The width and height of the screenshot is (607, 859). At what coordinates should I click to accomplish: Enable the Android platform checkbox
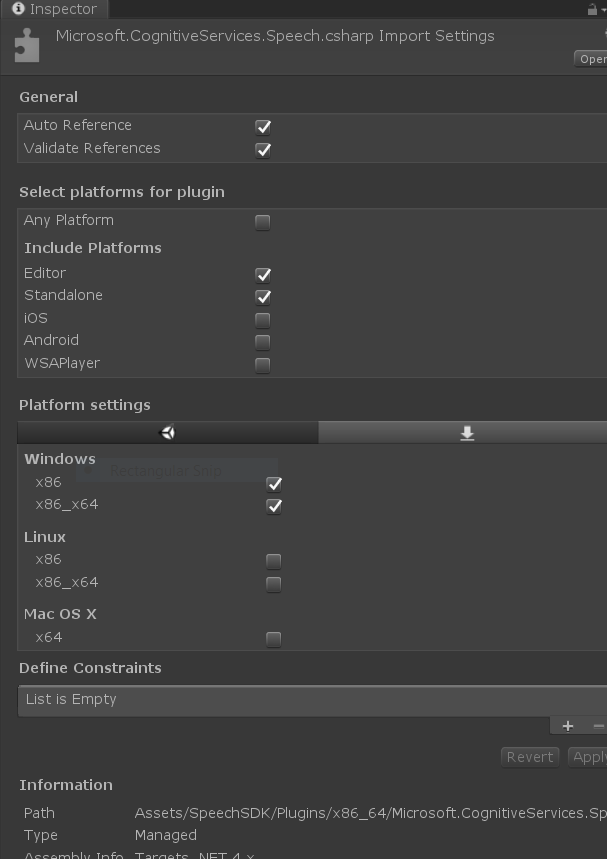pos(262,342)
